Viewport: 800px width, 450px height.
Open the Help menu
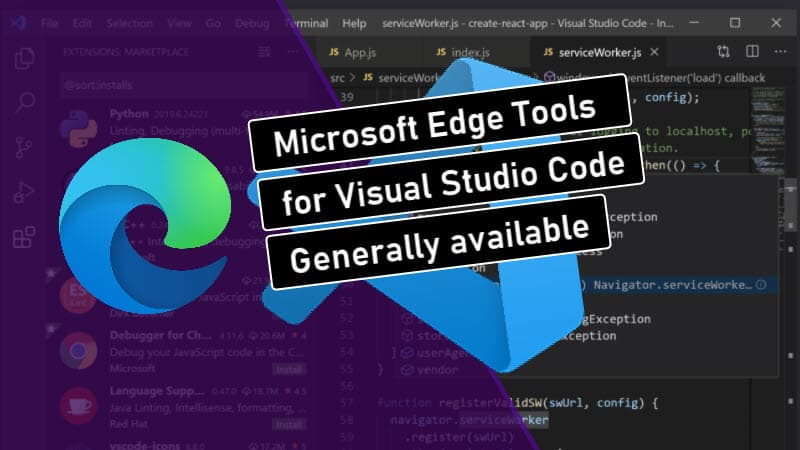click(354, 23)
